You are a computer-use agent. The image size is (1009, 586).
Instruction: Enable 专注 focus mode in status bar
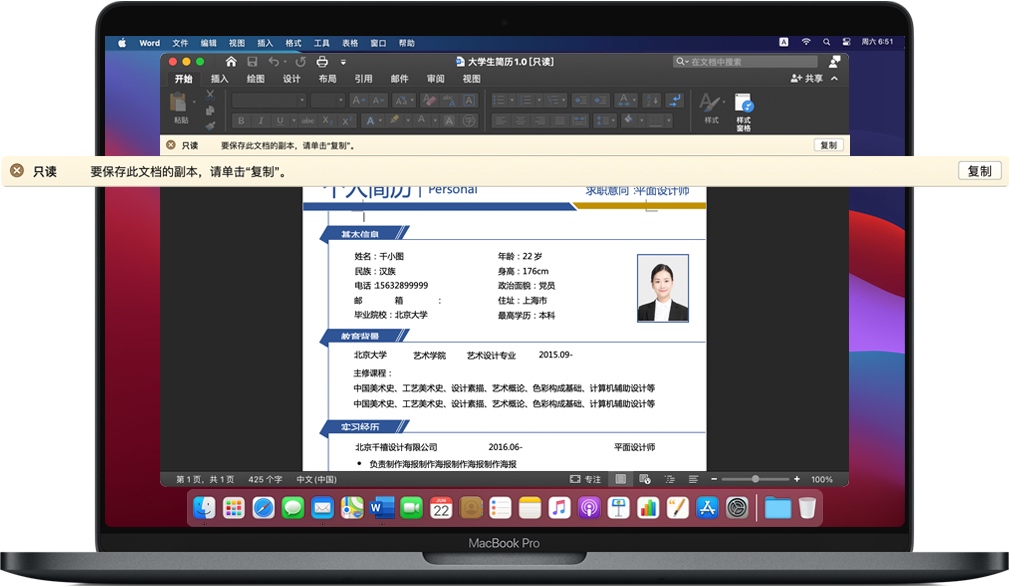point(585,479)
